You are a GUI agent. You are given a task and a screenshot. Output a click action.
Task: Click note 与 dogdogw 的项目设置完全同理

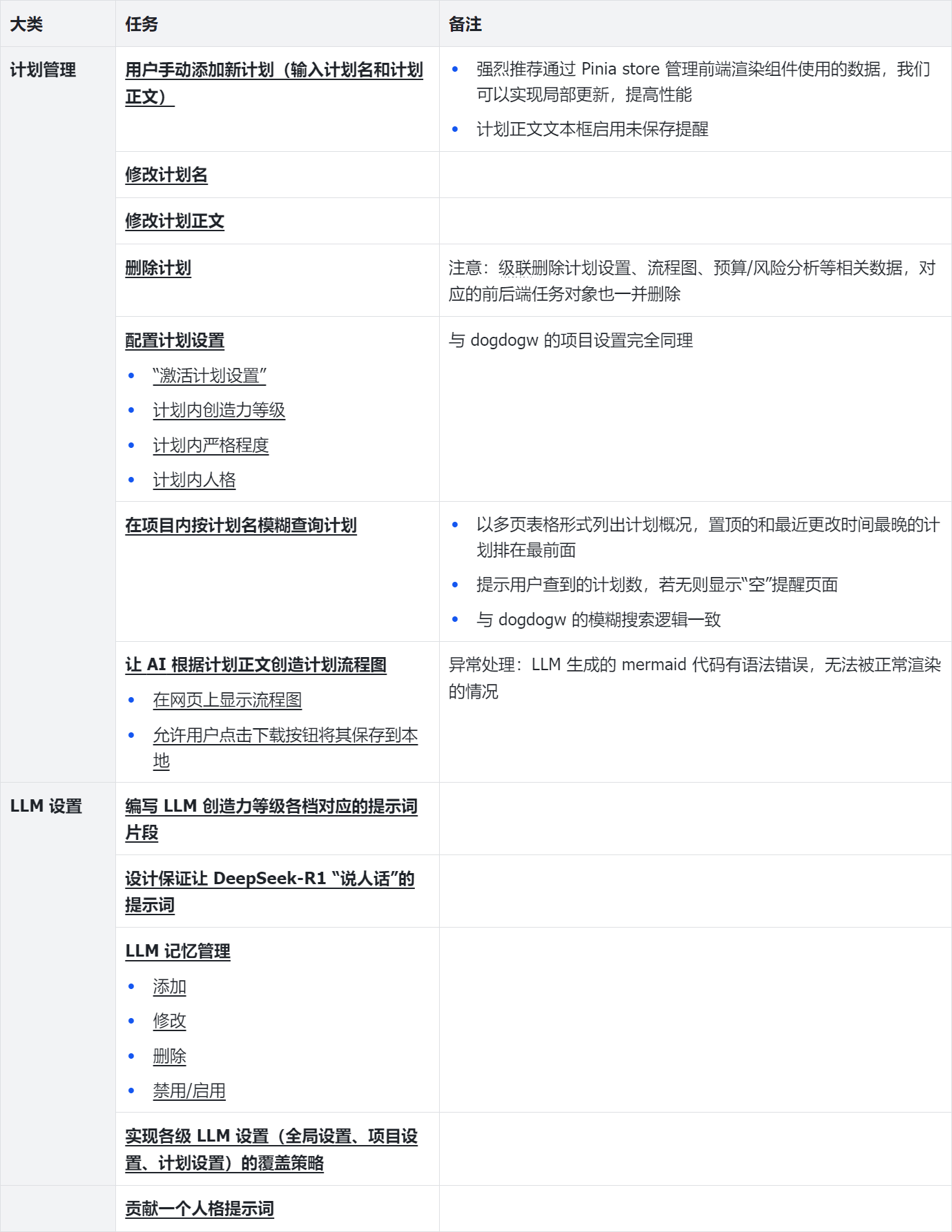pos(571,341)
